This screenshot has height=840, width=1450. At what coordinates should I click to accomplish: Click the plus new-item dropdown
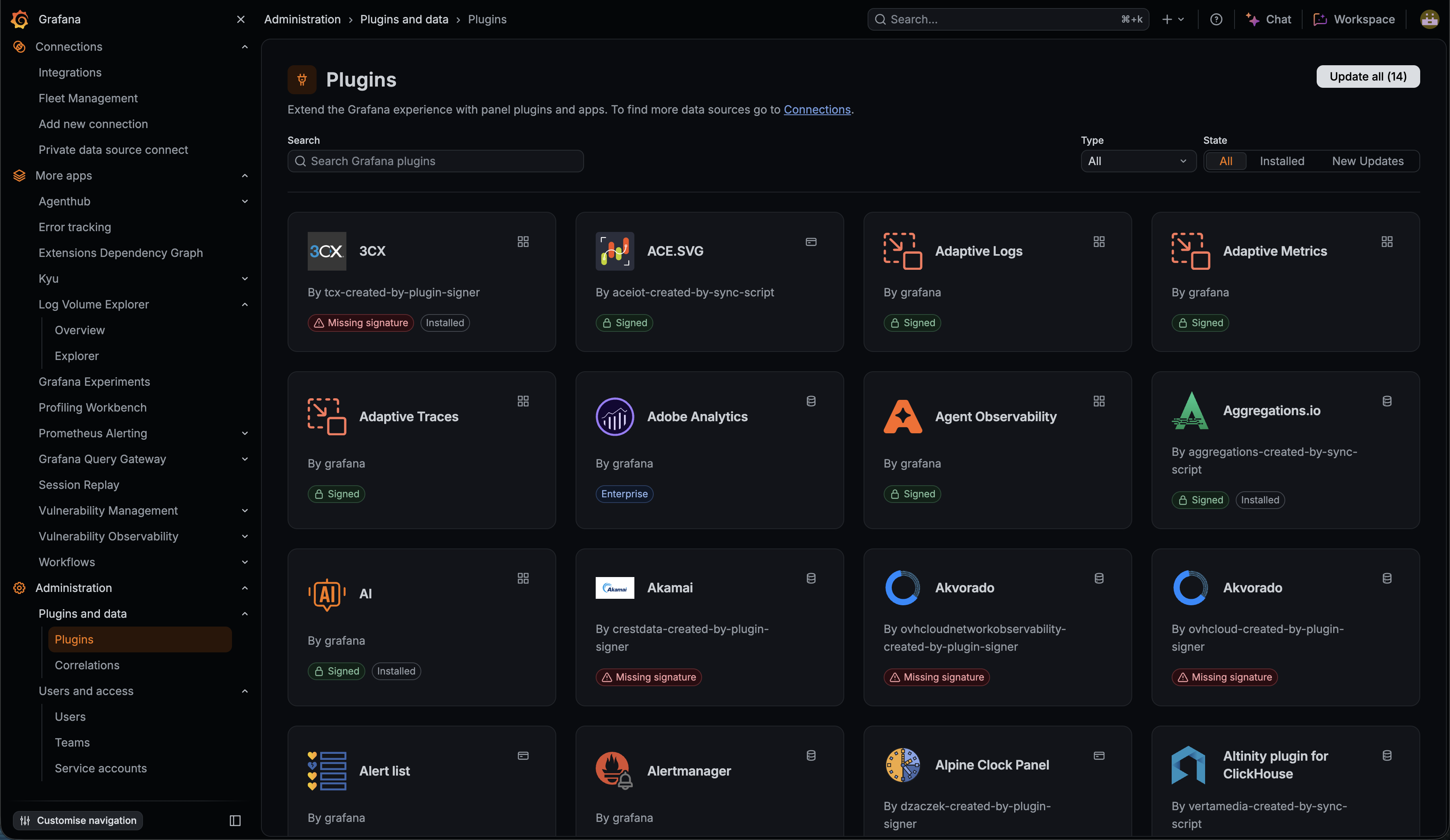(1172, 20)
